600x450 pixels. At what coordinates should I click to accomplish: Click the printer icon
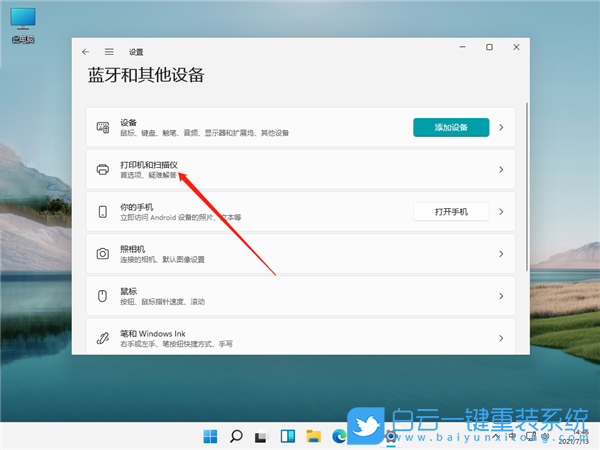click(103, 170)
